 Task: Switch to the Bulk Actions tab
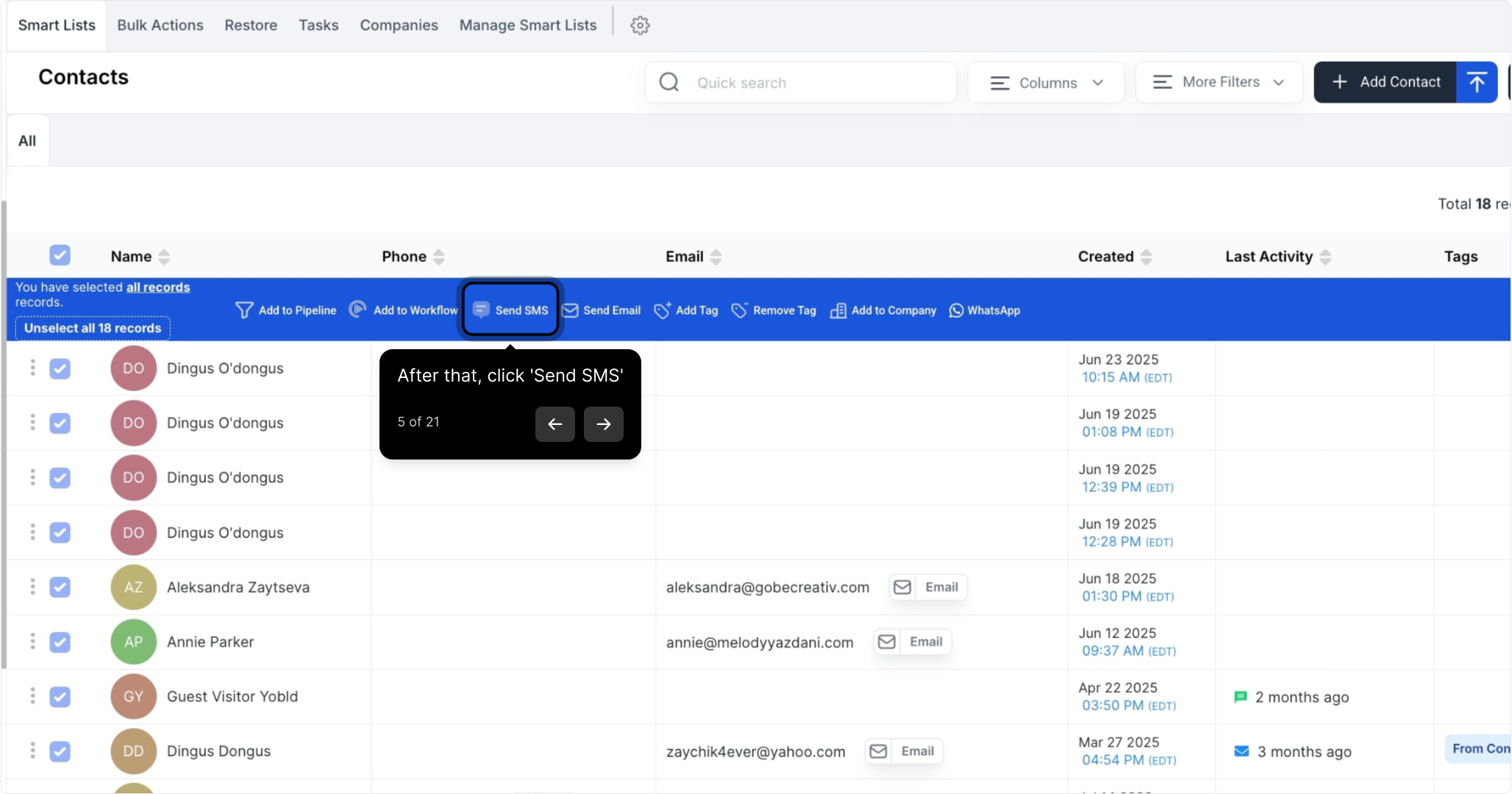[x=160, y=25]
